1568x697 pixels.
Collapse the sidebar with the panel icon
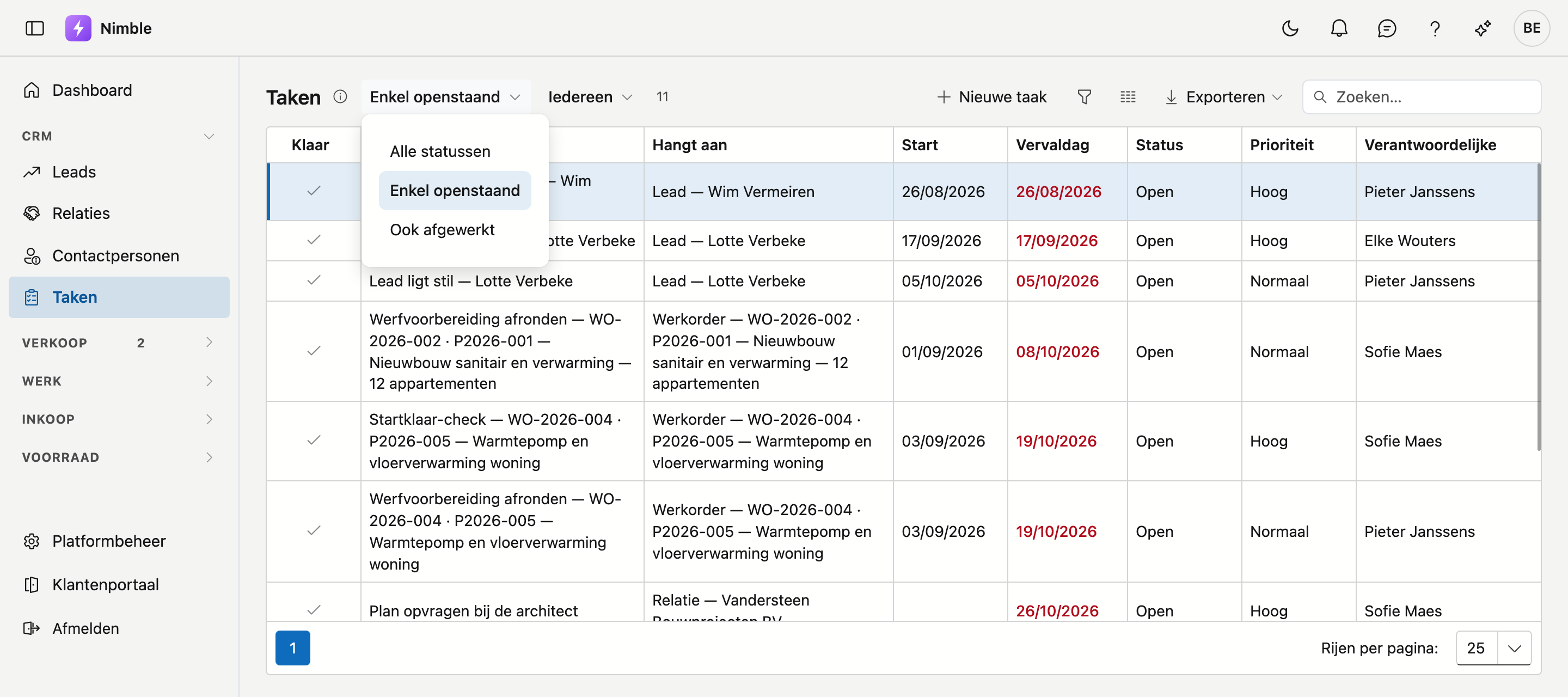tap(35, 29)
